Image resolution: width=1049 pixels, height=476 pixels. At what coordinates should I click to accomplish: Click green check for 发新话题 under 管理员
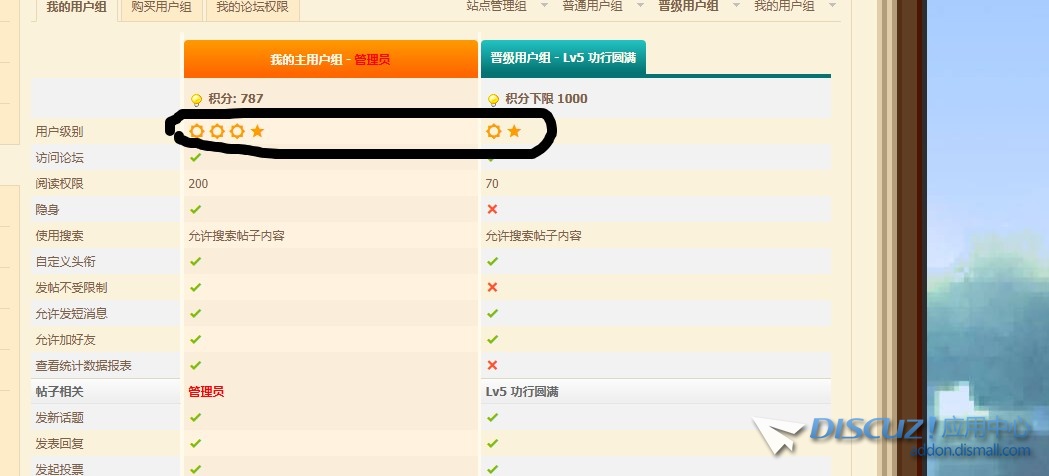[196, 417]
